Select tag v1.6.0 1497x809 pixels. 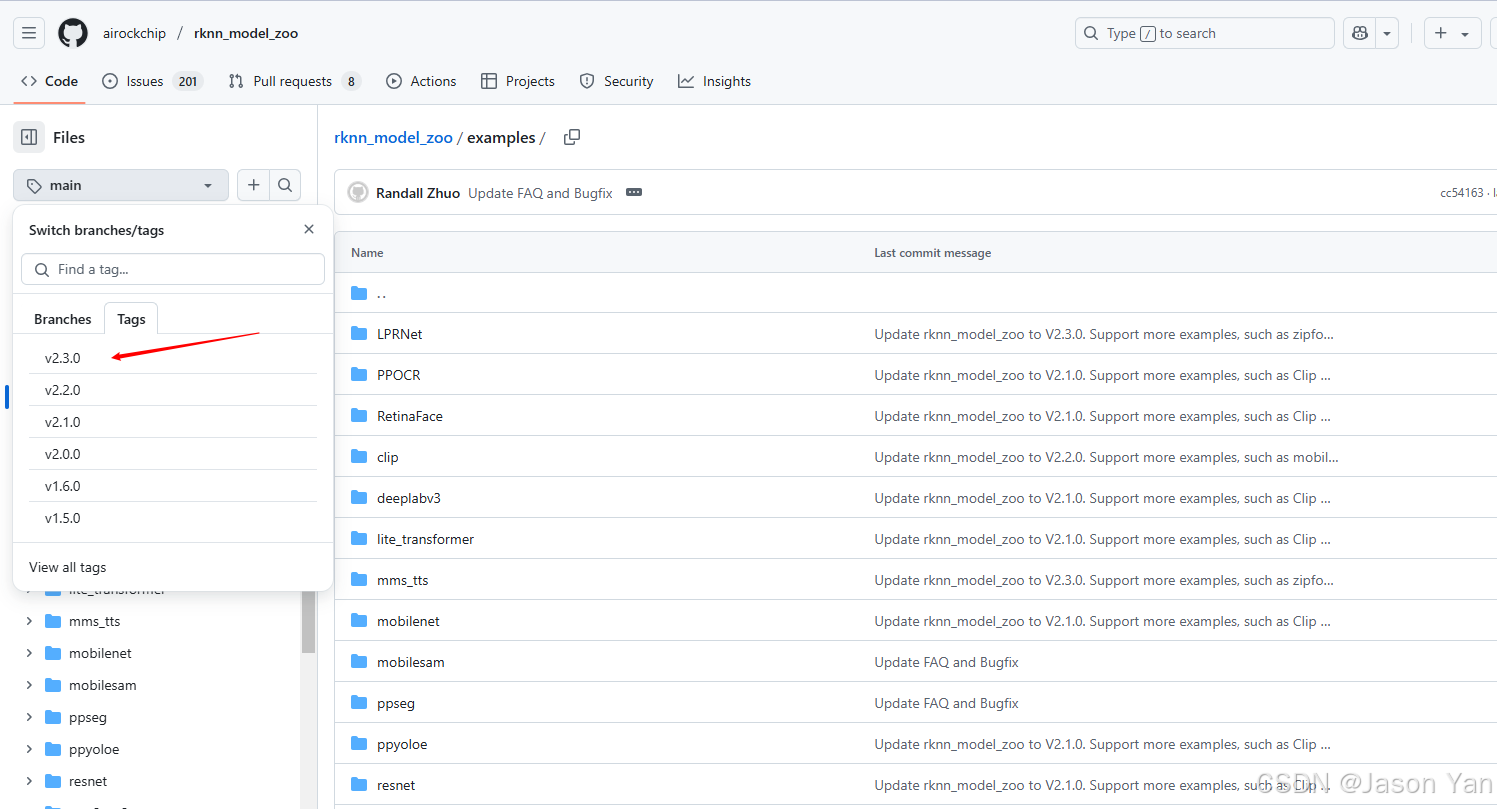click(173, 486)
